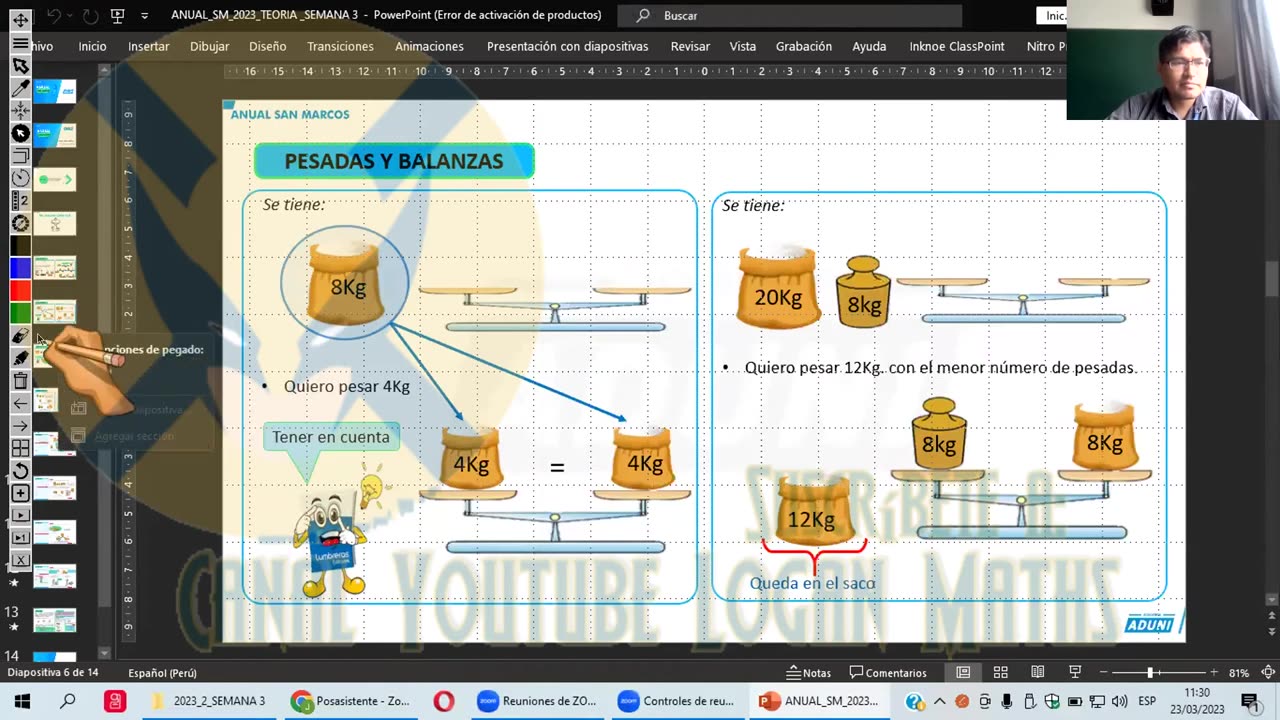
Task: Select the highlighter marker tool
Action: (x=20, y=357)
